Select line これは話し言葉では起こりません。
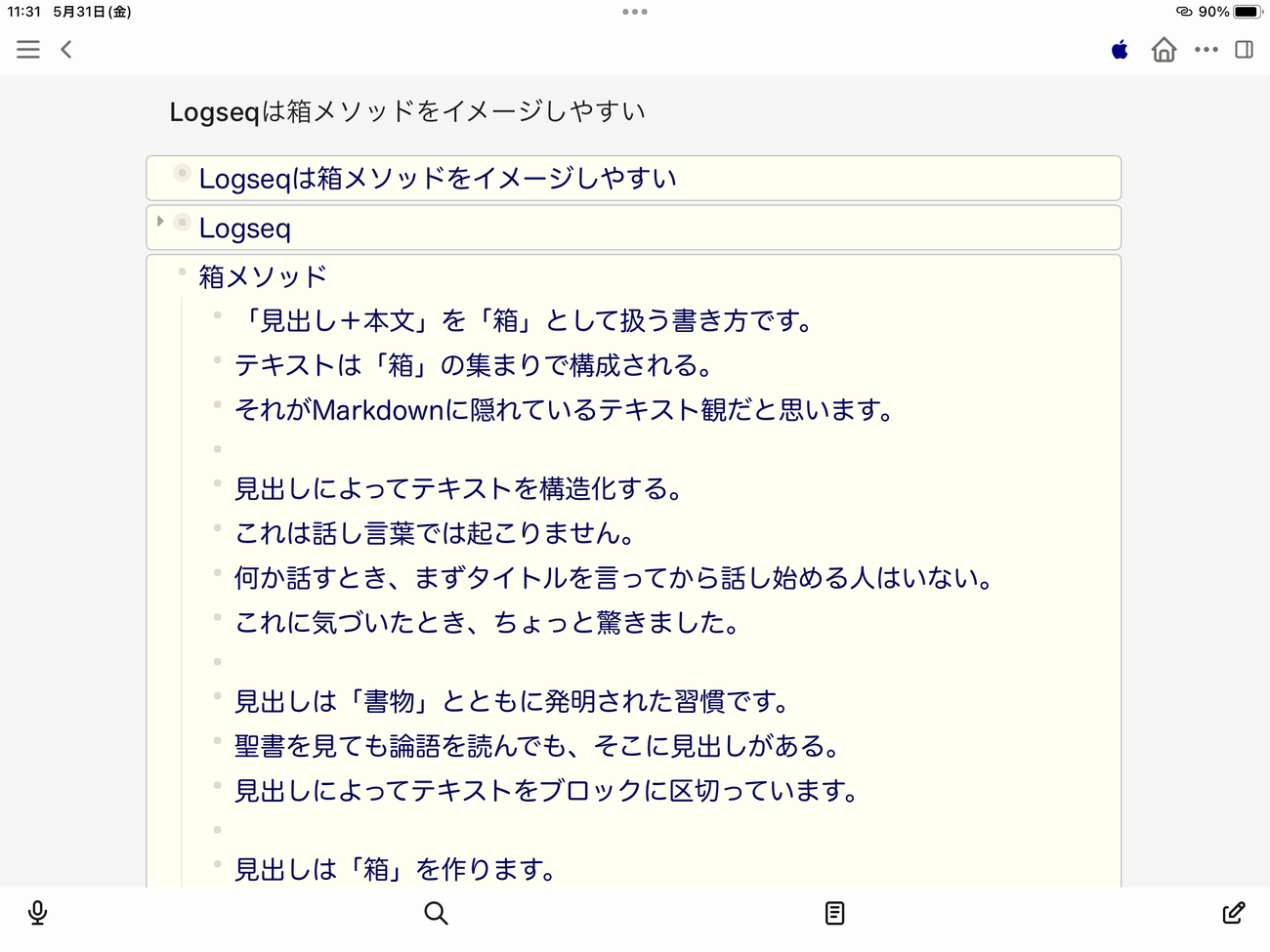Screen dimensions: 1270x952 click(x=436, y=533)
